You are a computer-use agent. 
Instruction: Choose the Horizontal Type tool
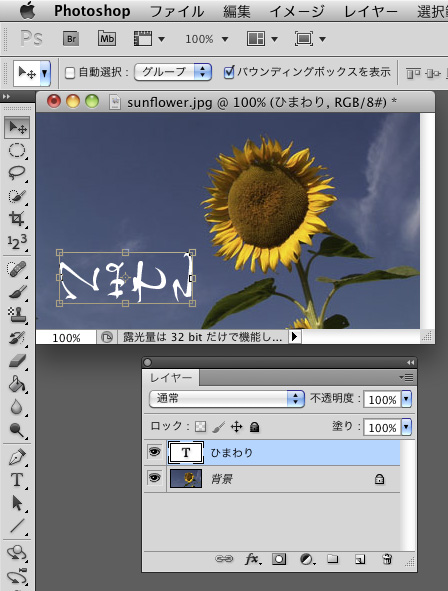pyautogui.click(x=17, y=480)
